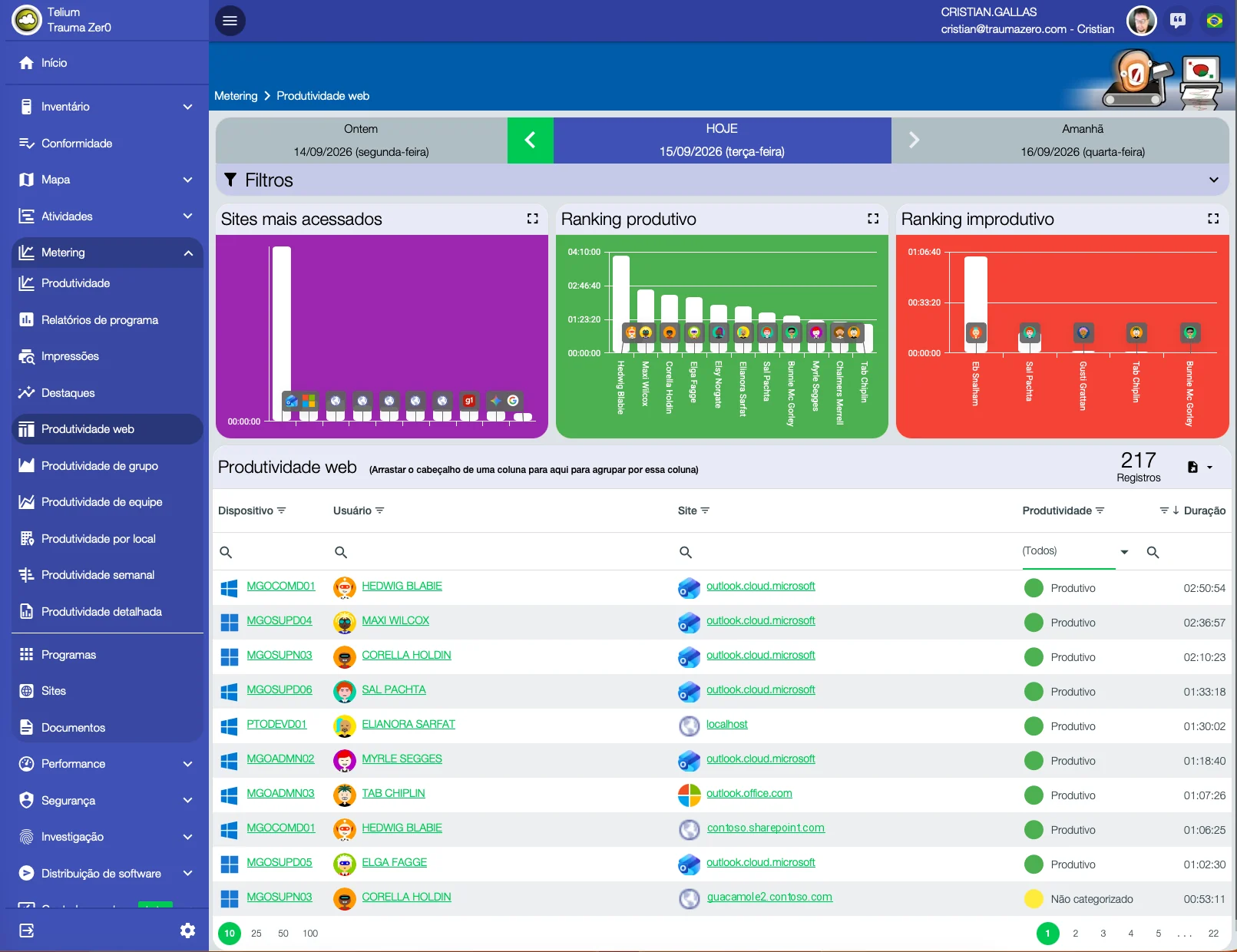Screen dimensions: 1237x952
Task: Expand the Filtros panel
Action: (x=722, y=180)
